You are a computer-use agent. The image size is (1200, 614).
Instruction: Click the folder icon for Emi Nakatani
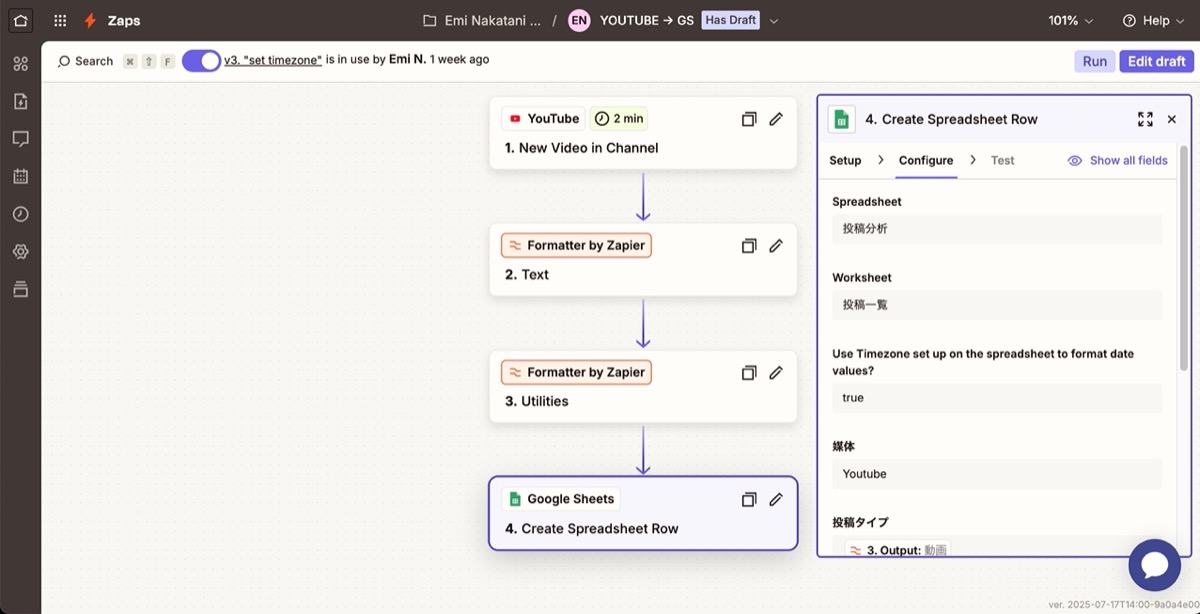pyautogui.click(x=430, y=20)
